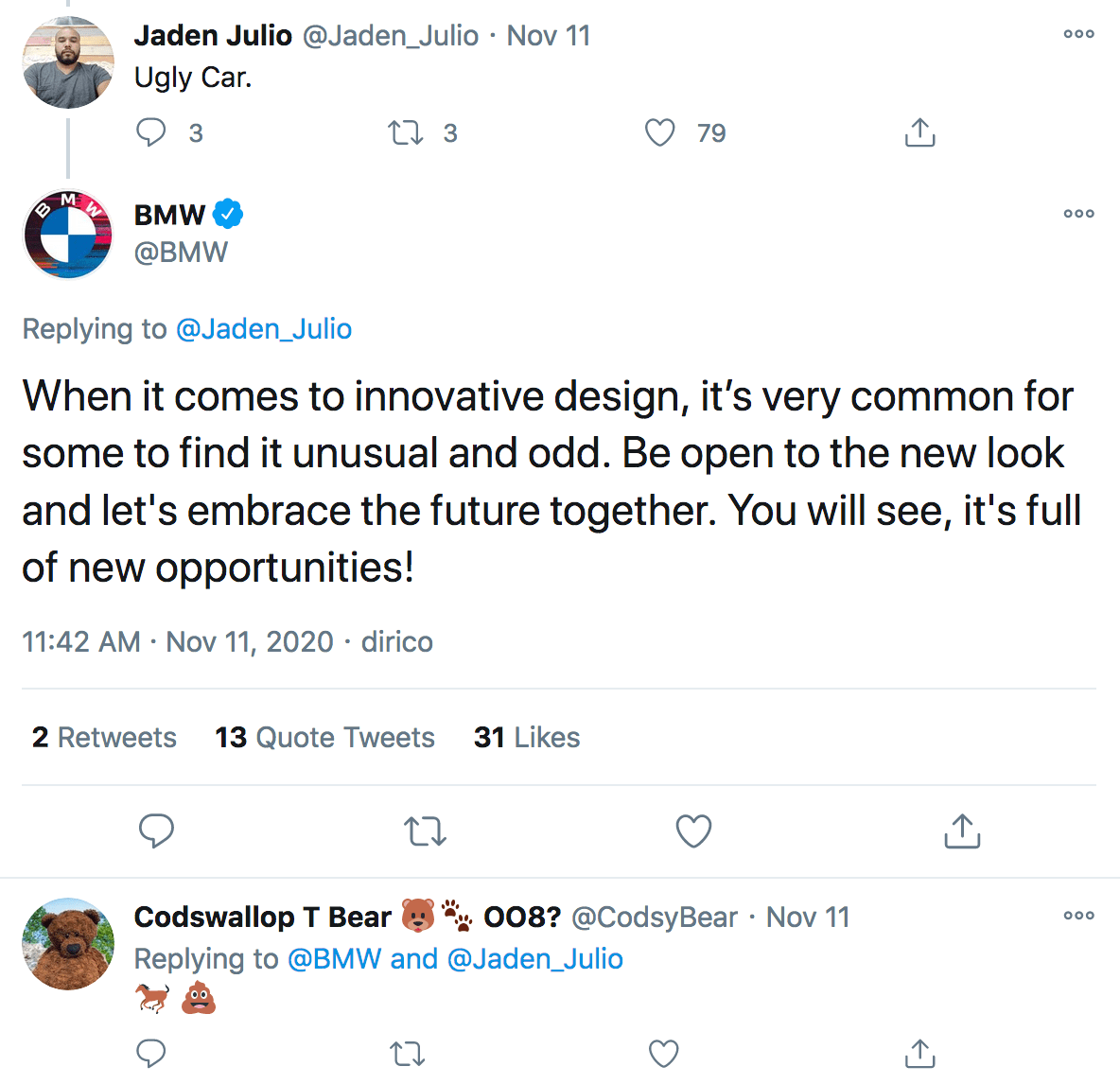The height and width of the screenshot is (1084, 1120).
Task: Retweet BMW's main tweet
Action: click(x=425, y=831)
